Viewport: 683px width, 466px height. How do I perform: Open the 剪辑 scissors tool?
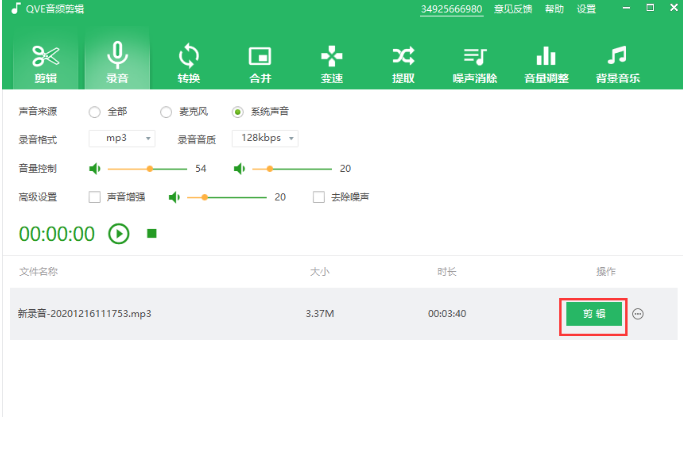point(46,61)
